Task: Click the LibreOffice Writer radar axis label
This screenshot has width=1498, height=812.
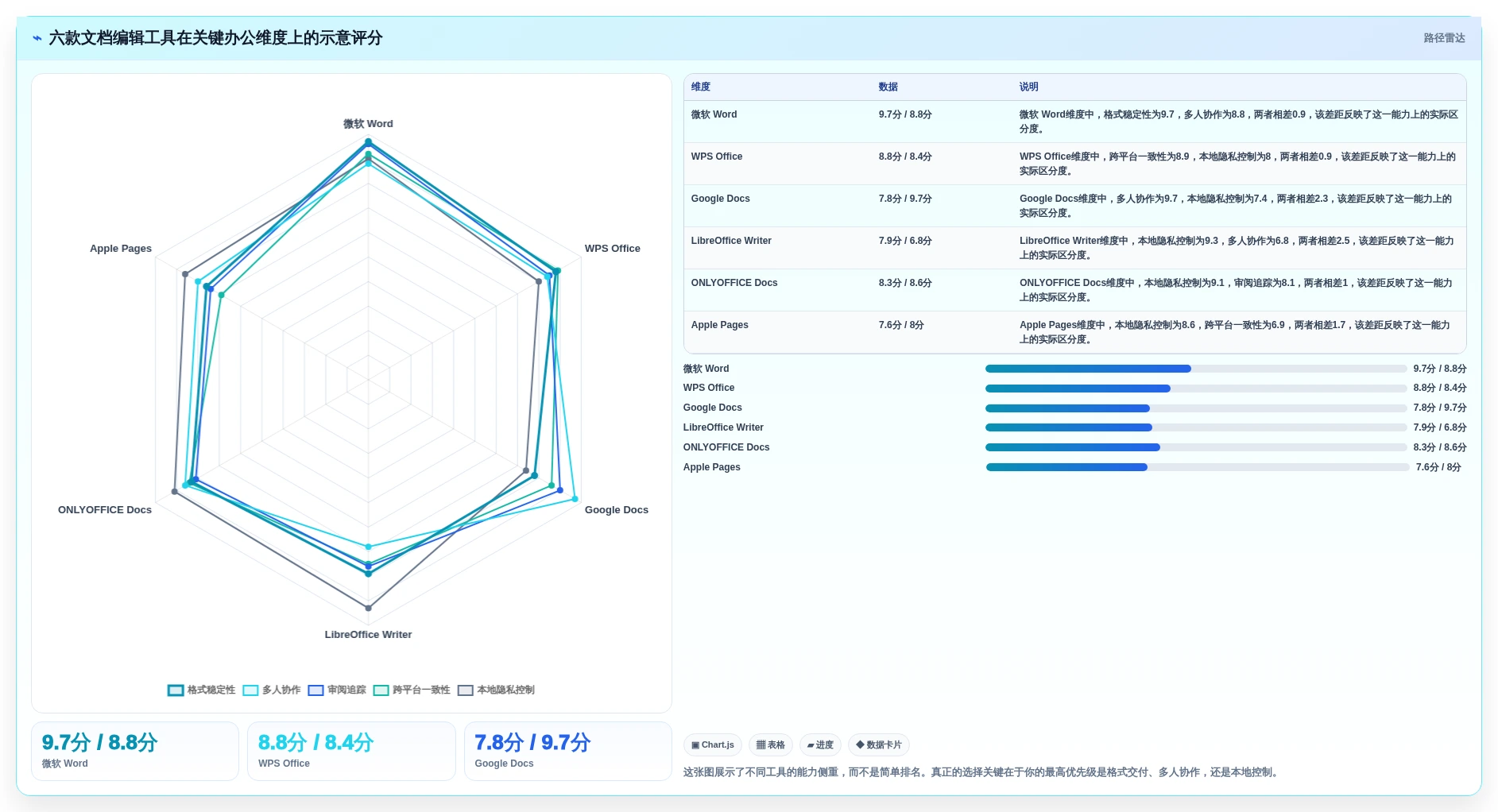Action: (x=368, y=635)
